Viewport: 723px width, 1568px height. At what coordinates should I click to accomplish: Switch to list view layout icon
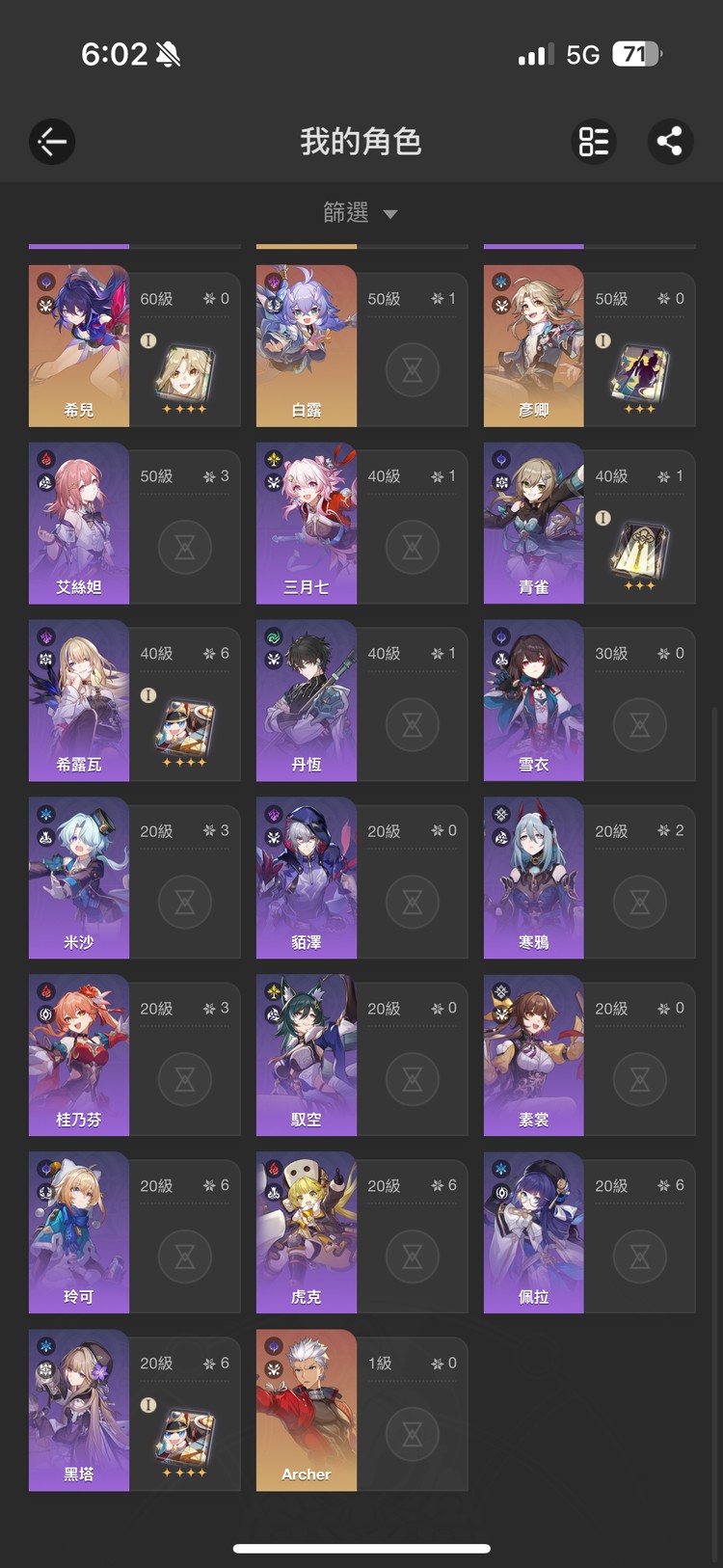click(x=594, y=142)
